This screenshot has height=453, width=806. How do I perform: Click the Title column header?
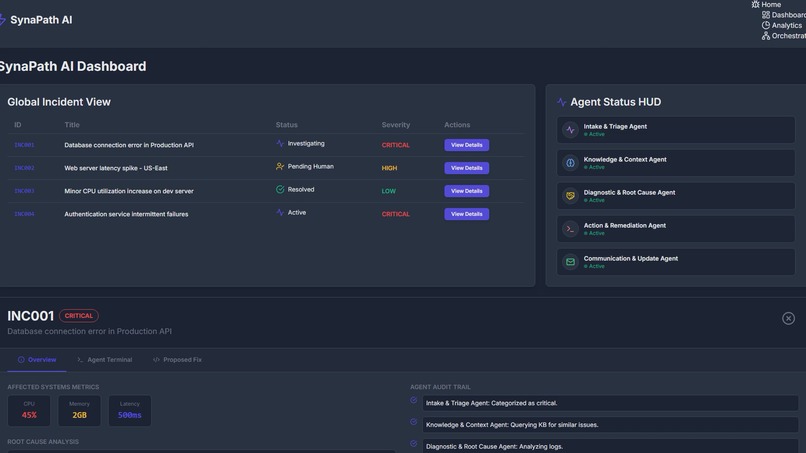72,125
